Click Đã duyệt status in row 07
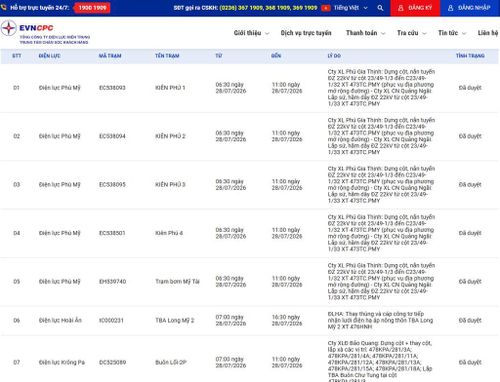 470,362
